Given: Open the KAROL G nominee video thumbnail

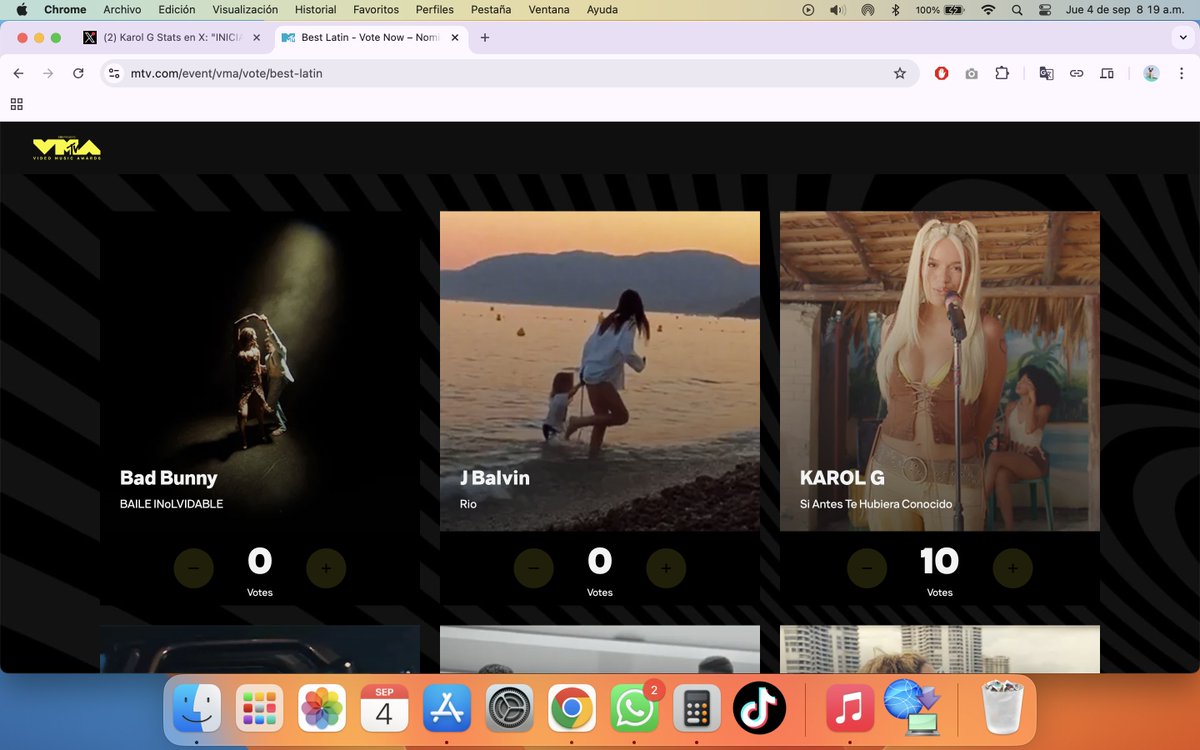Looking at the screenshot, I should tap(940, 371).
